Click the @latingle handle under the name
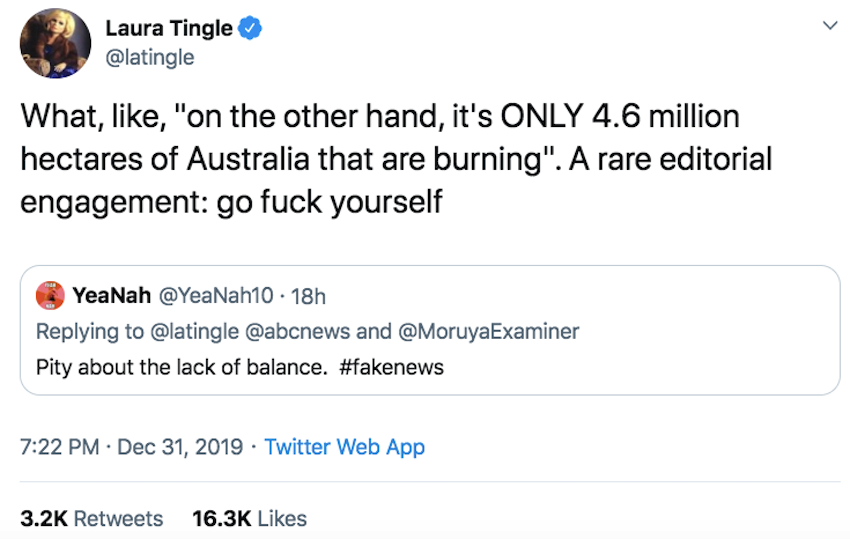The height and width of the screenshot is (539, 850). (150, 58)
